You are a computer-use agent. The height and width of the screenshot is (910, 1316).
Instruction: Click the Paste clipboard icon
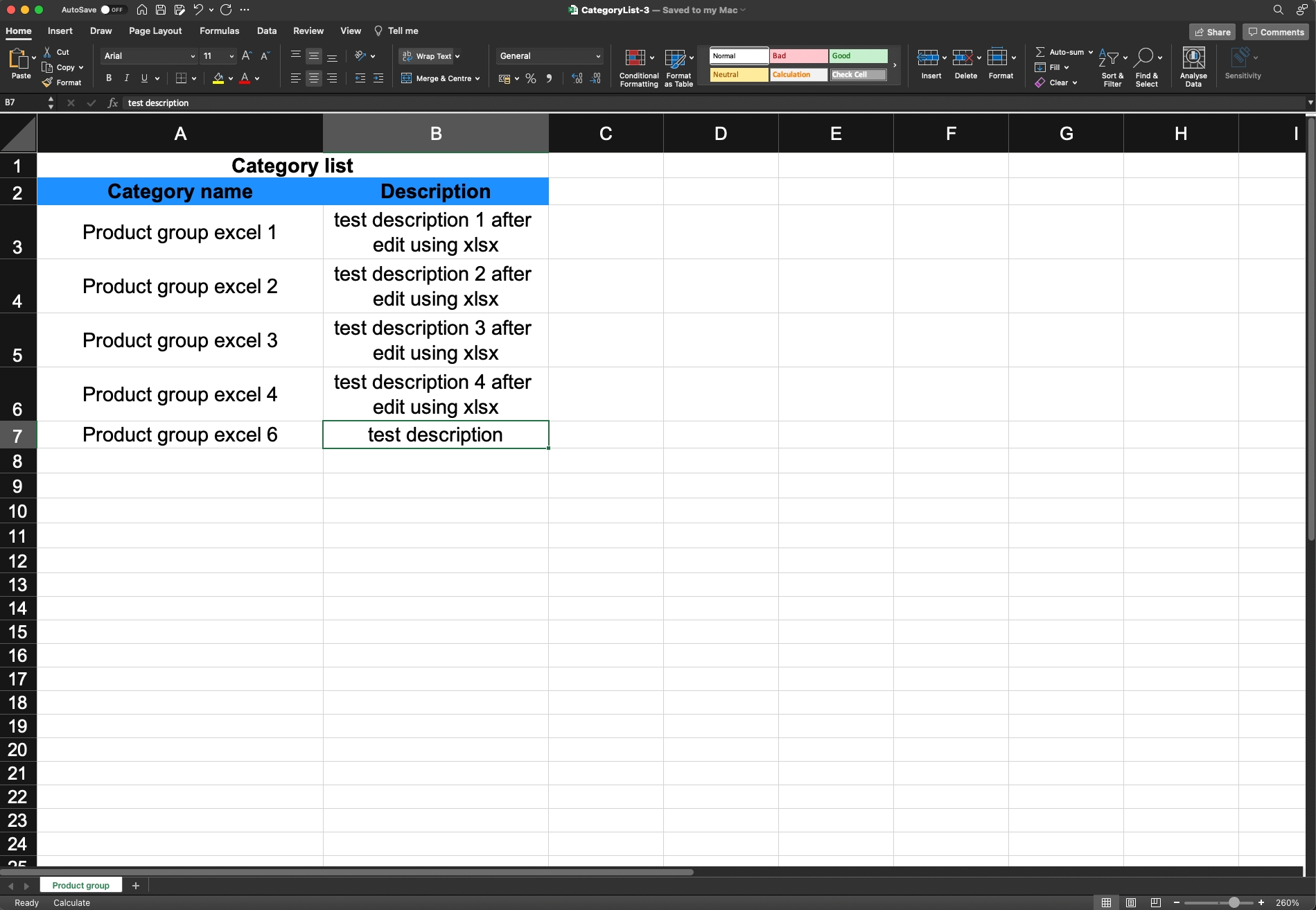tap(19, 59)
